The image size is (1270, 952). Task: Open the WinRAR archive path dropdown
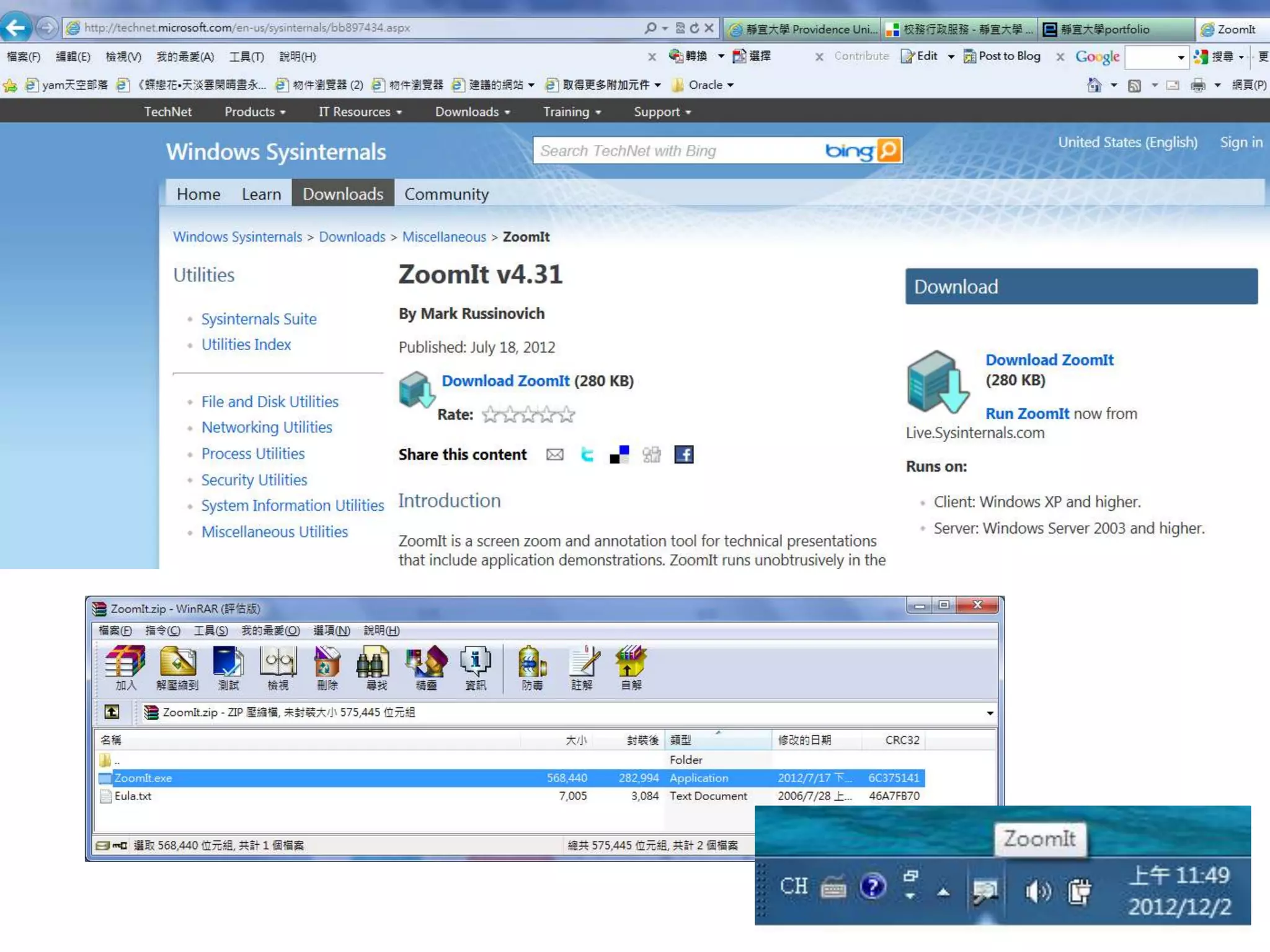tap(990, 713)
